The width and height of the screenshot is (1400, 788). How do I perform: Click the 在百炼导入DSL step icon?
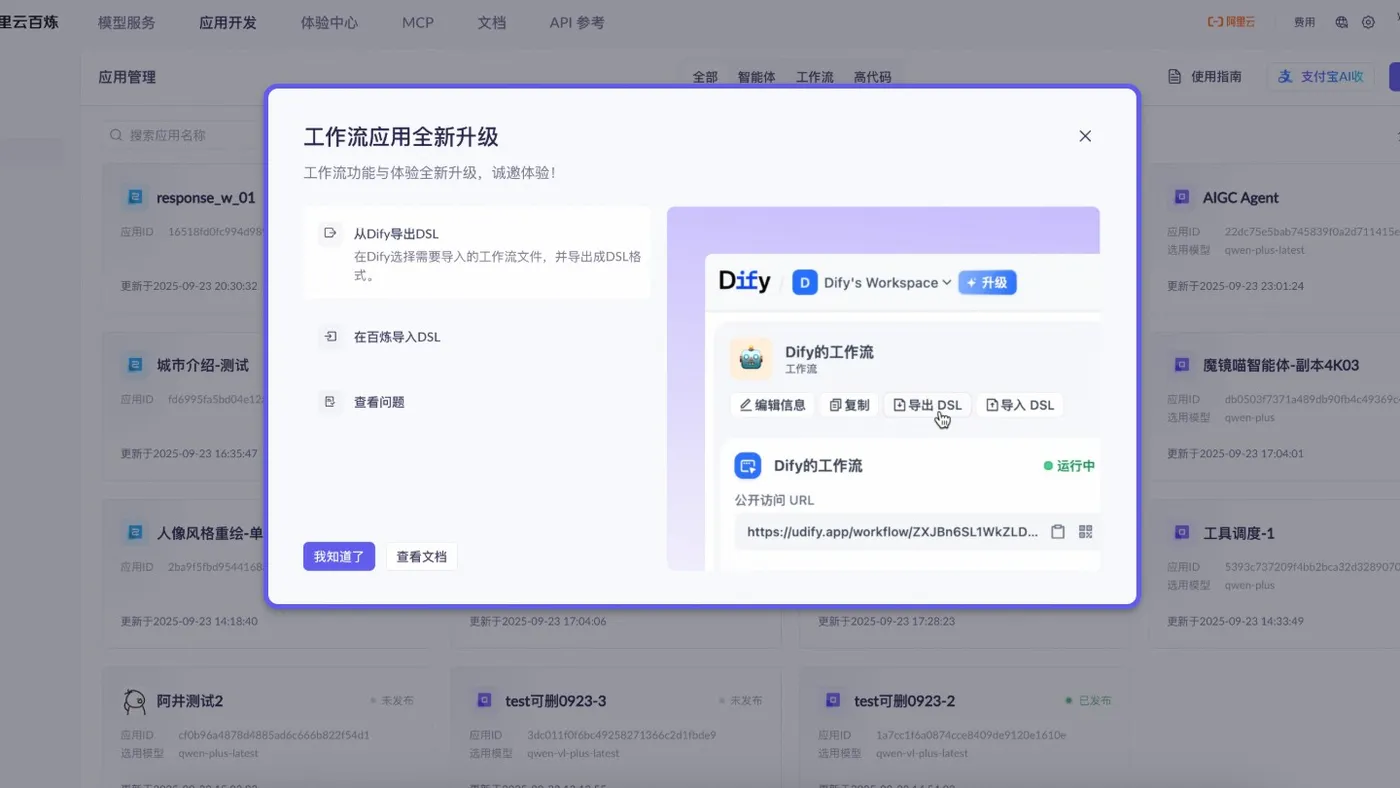pyautogui.click(x=329, y=337)
